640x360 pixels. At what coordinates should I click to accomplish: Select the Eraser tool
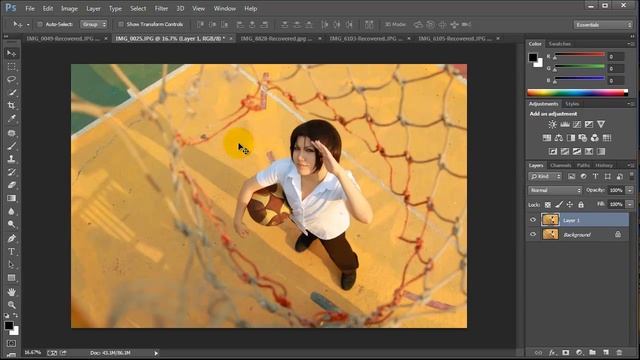11,185
